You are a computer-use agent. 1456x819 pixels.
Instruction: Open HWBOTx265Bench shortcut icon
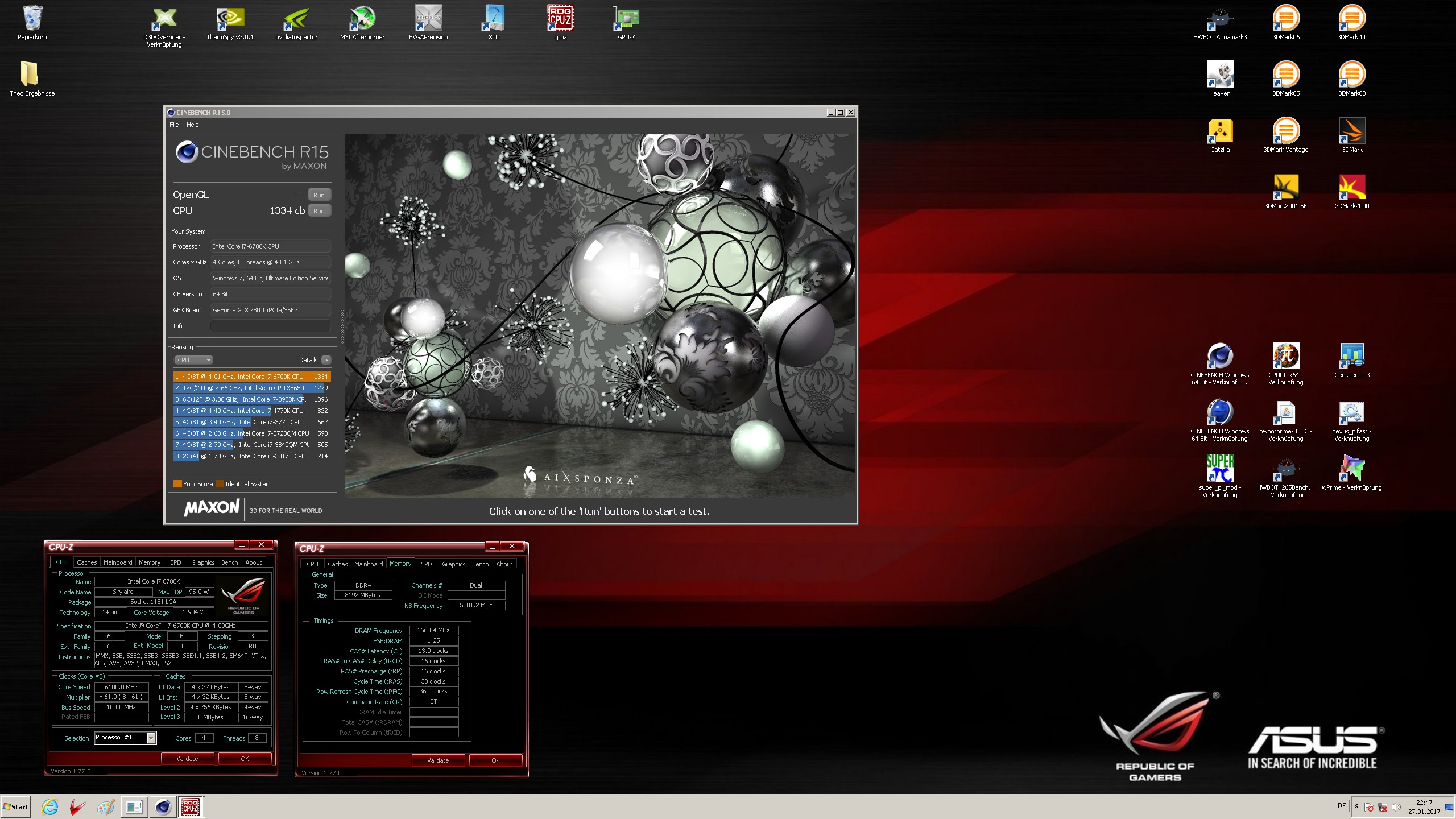pos(1286,477)
